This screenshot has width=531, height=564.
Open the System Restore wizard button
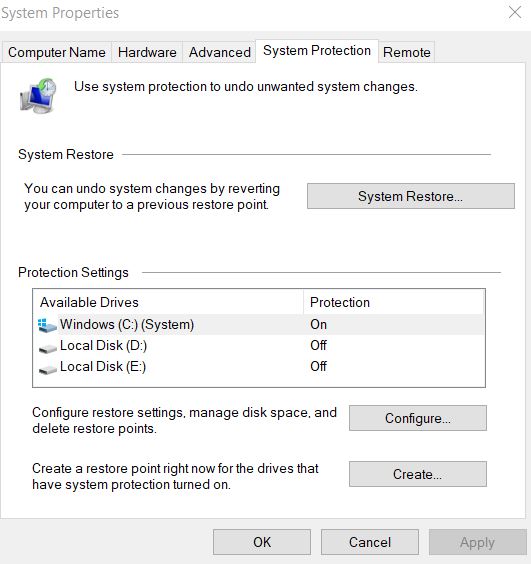tap(411, 196)
